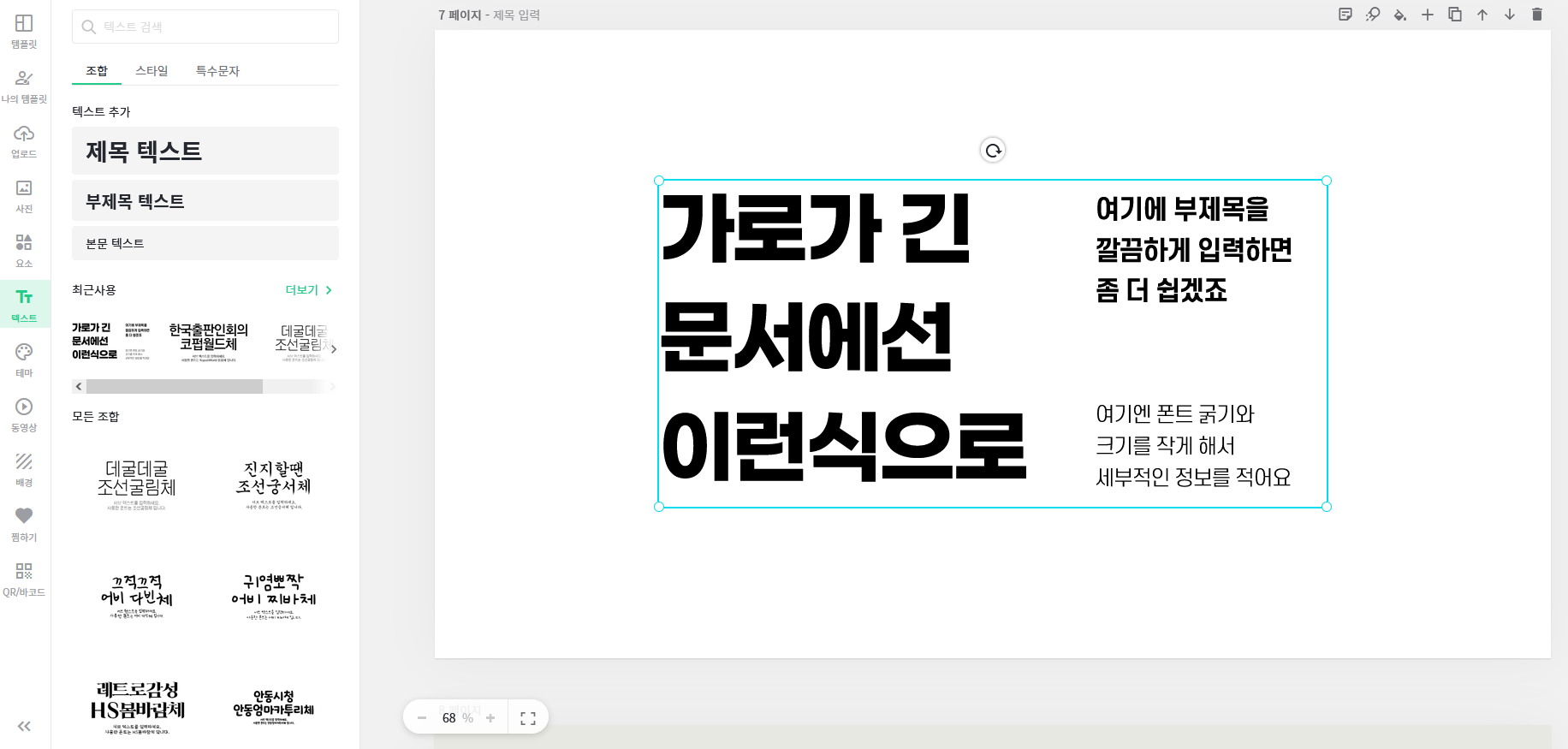The height and width of the screenshot is (749, 1568).
Task: Switch to the 특수문자 tab
Action: [x=217, y=71]
